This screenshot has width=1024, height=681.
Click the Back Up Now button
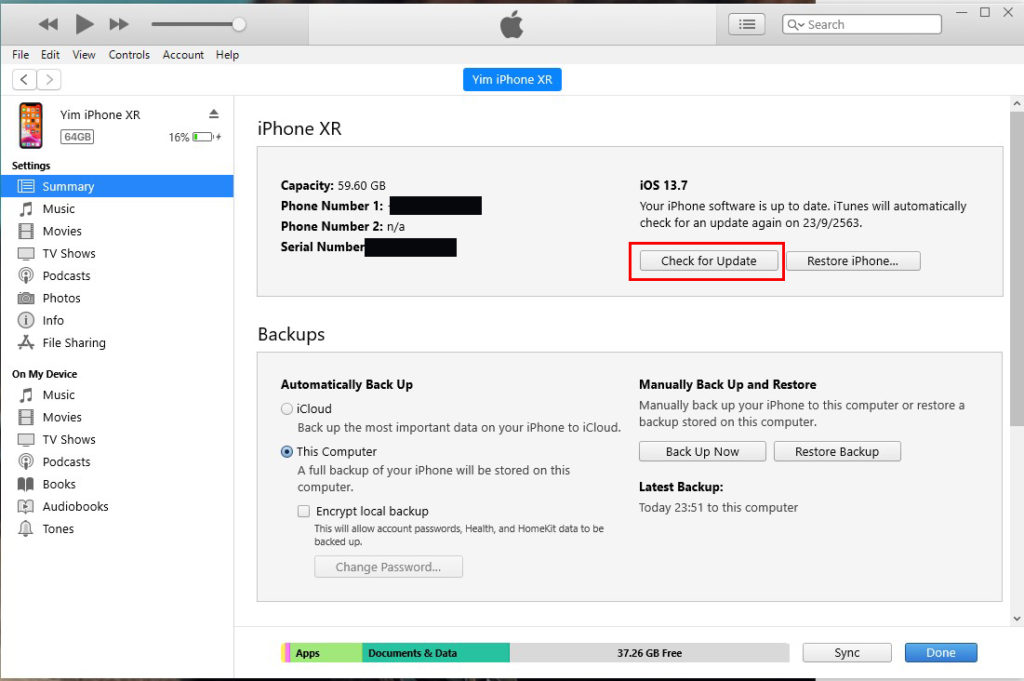point(702,452)
